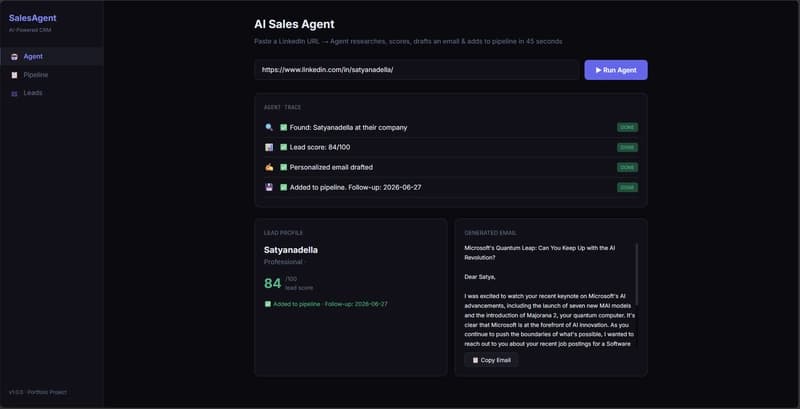Click the writing hand email icon
This screenshot has width=800, height=409.
tap(269, 167)
